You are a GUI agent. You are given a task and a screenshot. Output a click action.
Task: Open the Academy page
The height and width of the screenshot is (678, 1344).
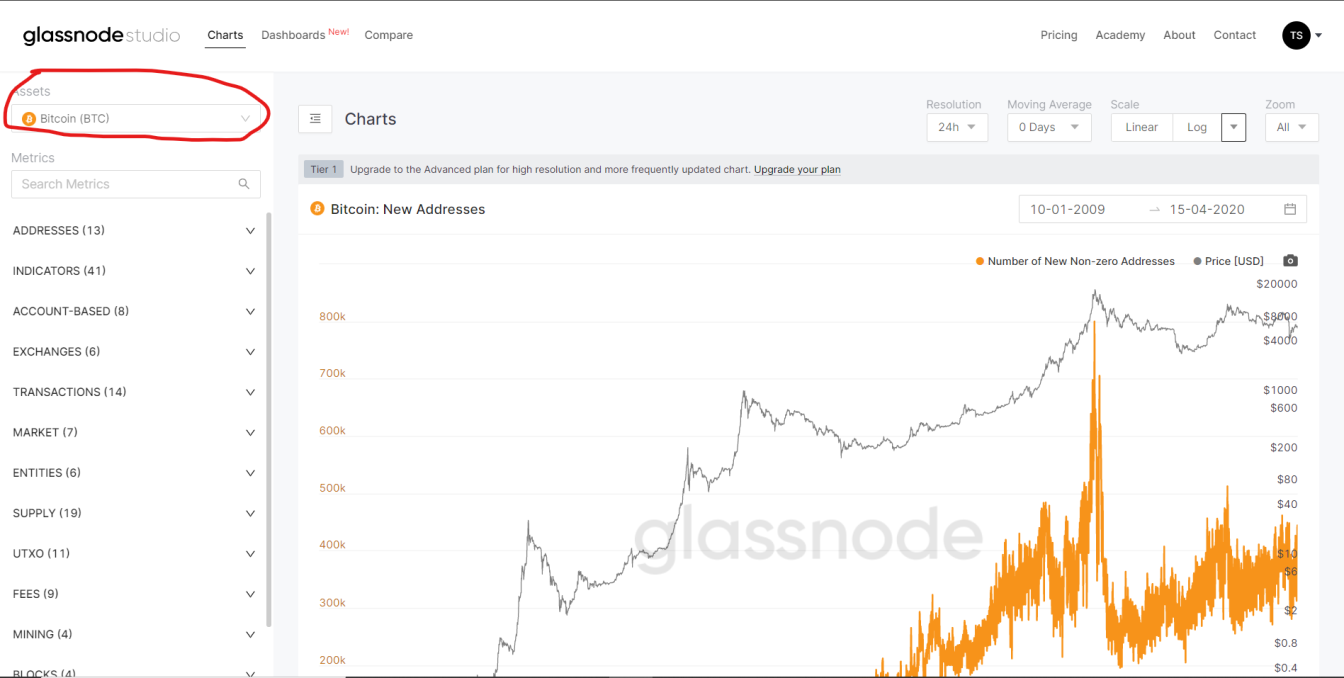pyautogui.click(x=1120, y=35)
